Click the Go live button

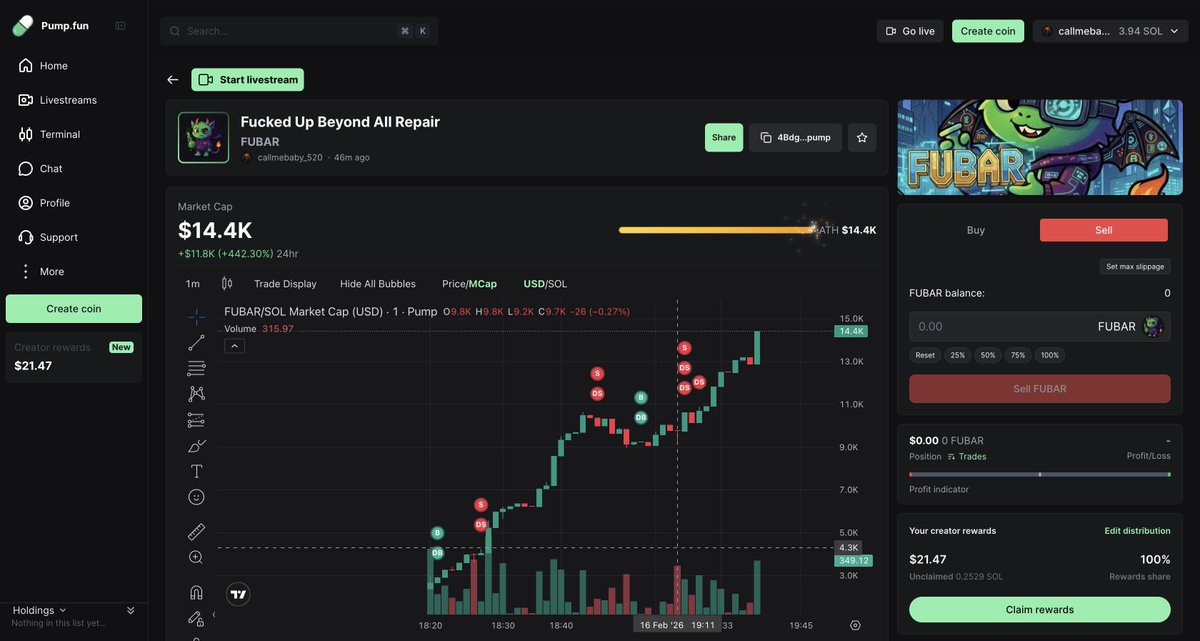coord(910,31)
